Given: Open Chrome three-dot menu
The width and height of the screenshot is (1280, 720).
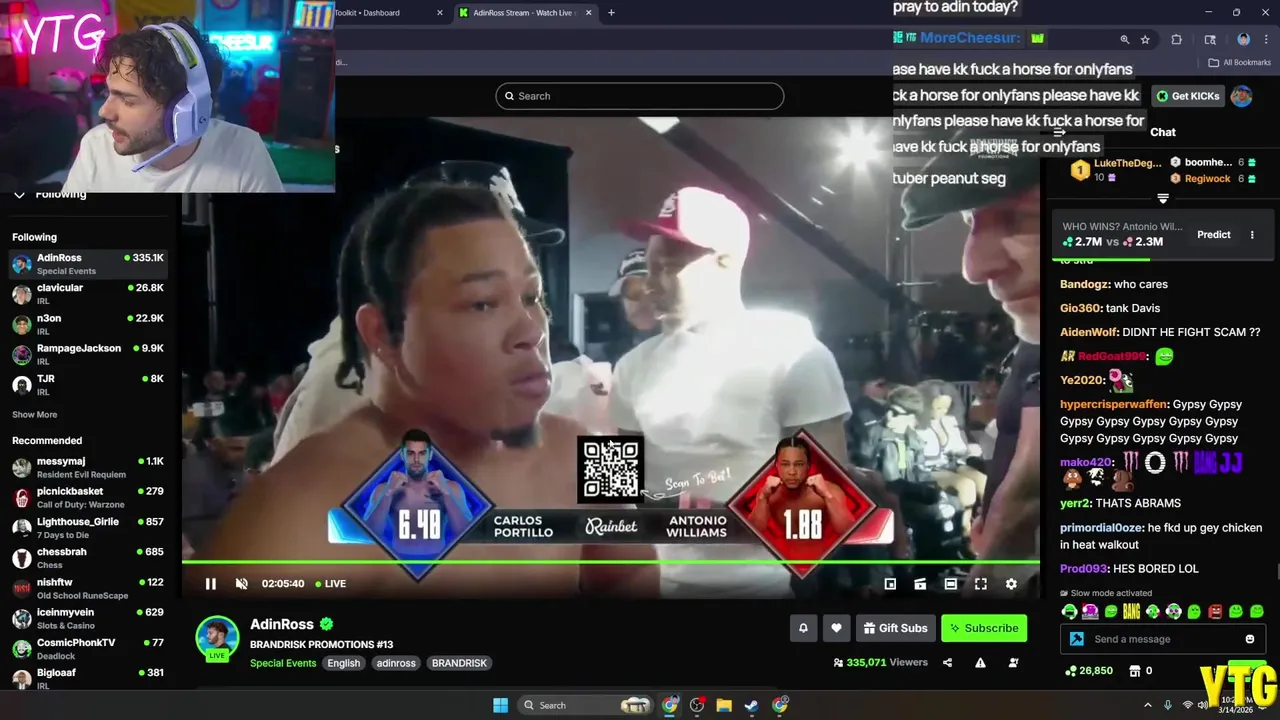Looking at the screenshot, I should [1266, 39].
